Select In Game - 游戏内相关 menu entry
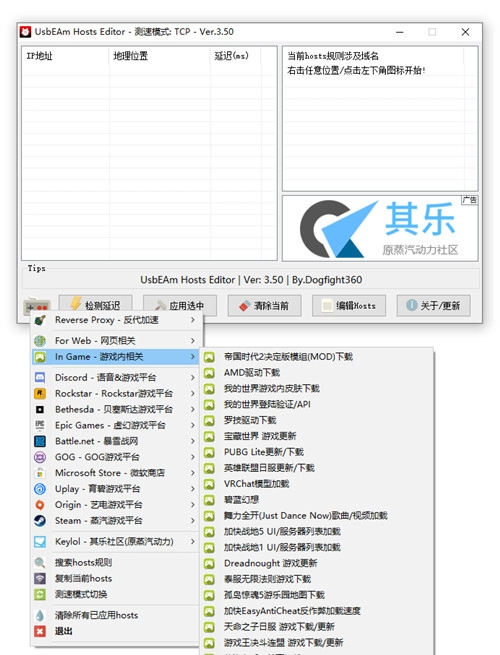Screen dimensions: 500x655 click(x=115, y=357)
